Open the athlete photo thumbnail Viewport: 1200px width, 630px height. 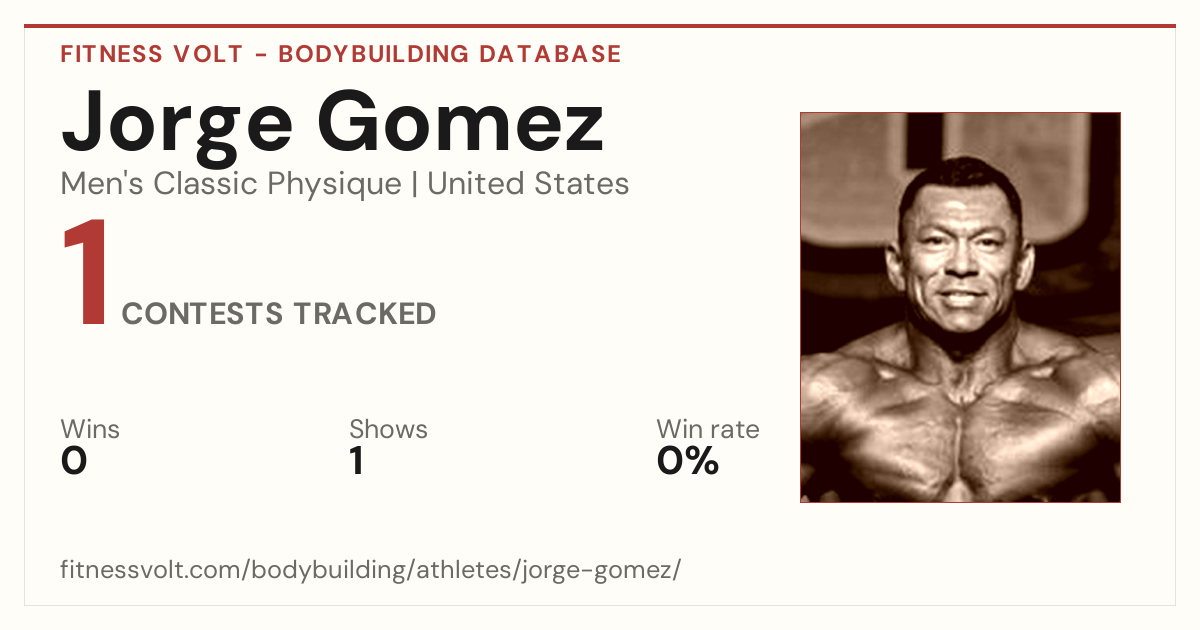960,307
